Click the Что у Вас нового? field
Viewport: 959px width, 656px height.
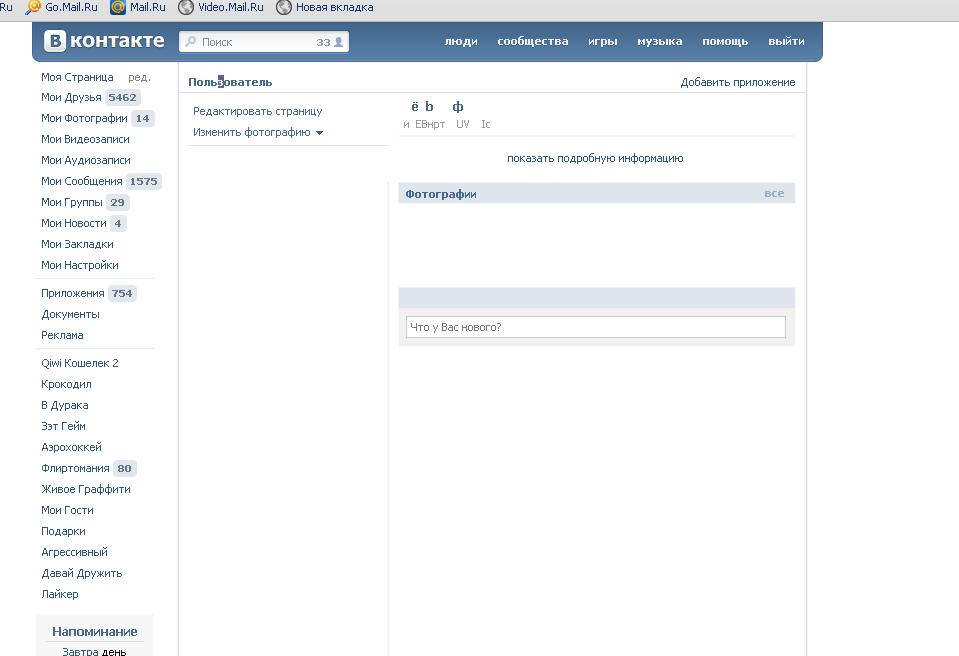point(596,327)
